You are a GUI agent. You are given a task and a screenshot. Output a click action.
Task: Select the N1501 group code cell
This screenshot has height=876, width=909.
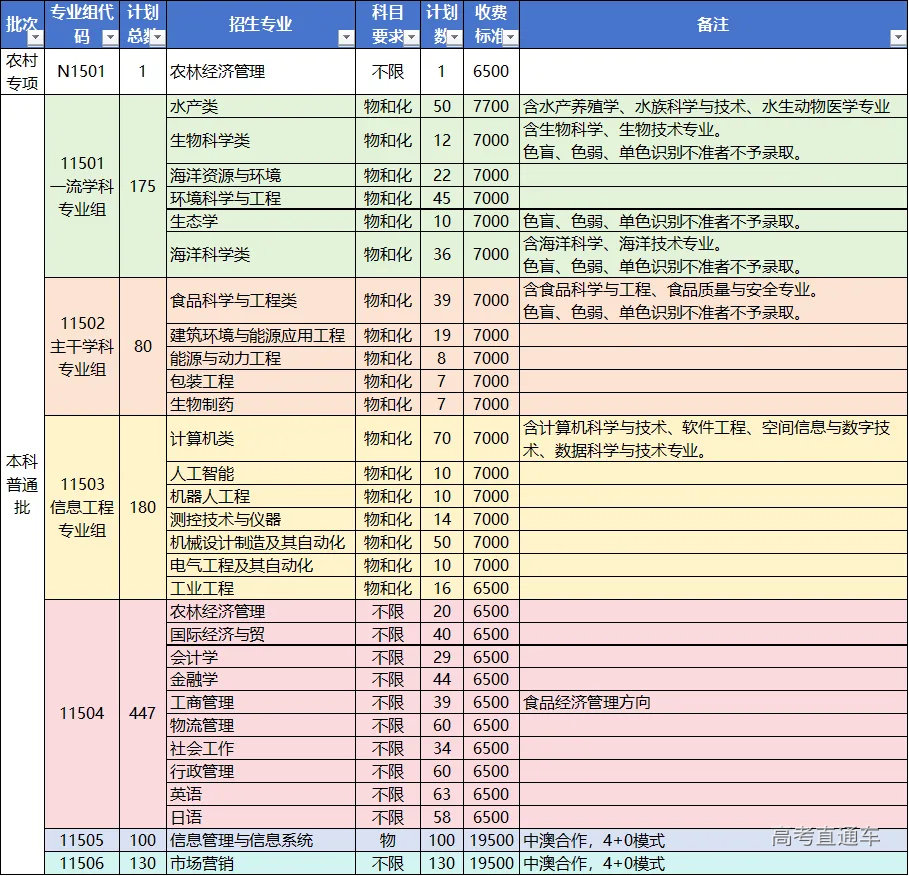tap(81, 71)
